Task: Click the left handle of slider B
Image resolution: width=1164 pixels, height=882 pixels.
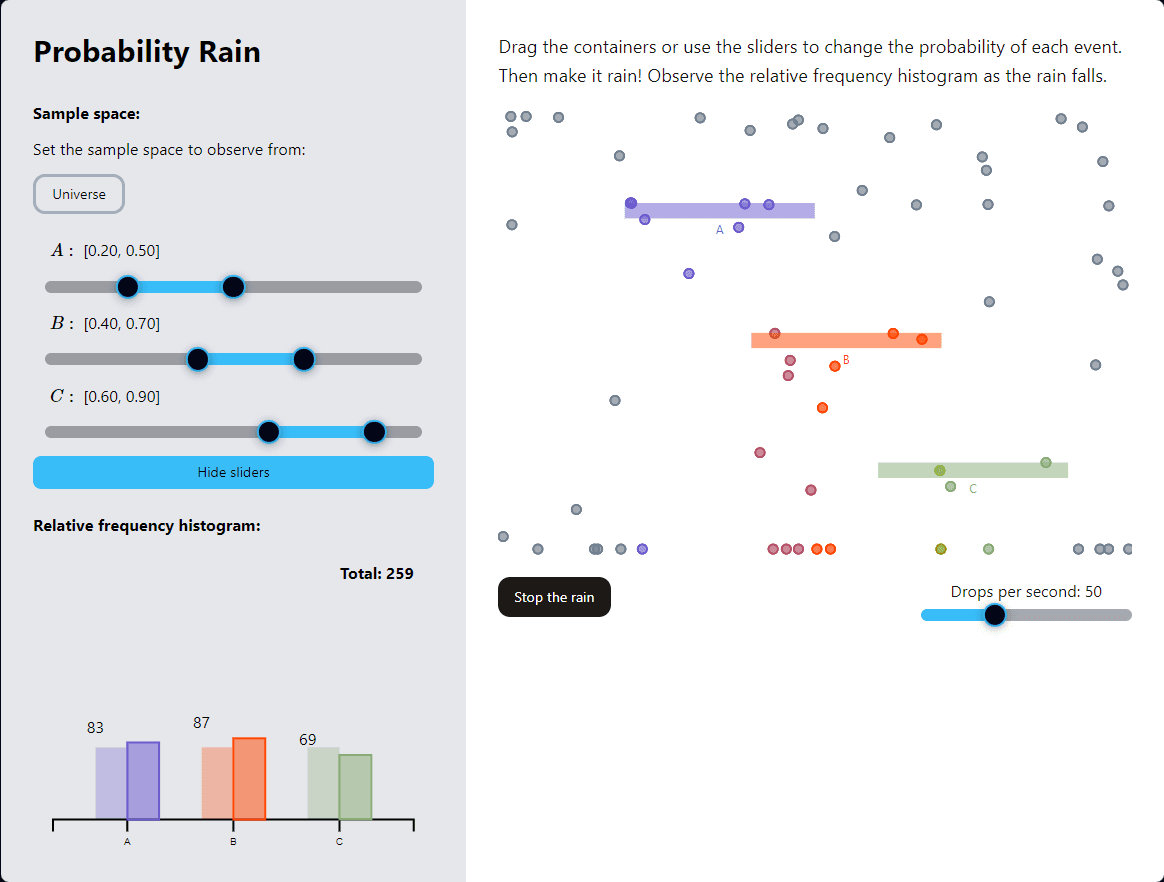Action: [197, 359]
